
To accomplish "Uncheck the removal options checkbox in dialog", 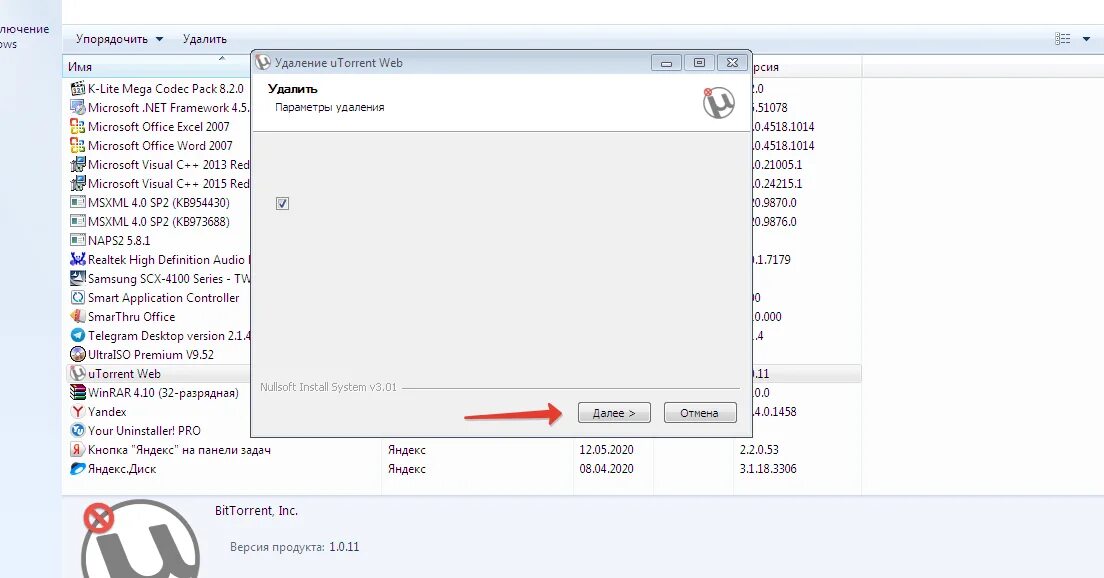I will 282,203.
